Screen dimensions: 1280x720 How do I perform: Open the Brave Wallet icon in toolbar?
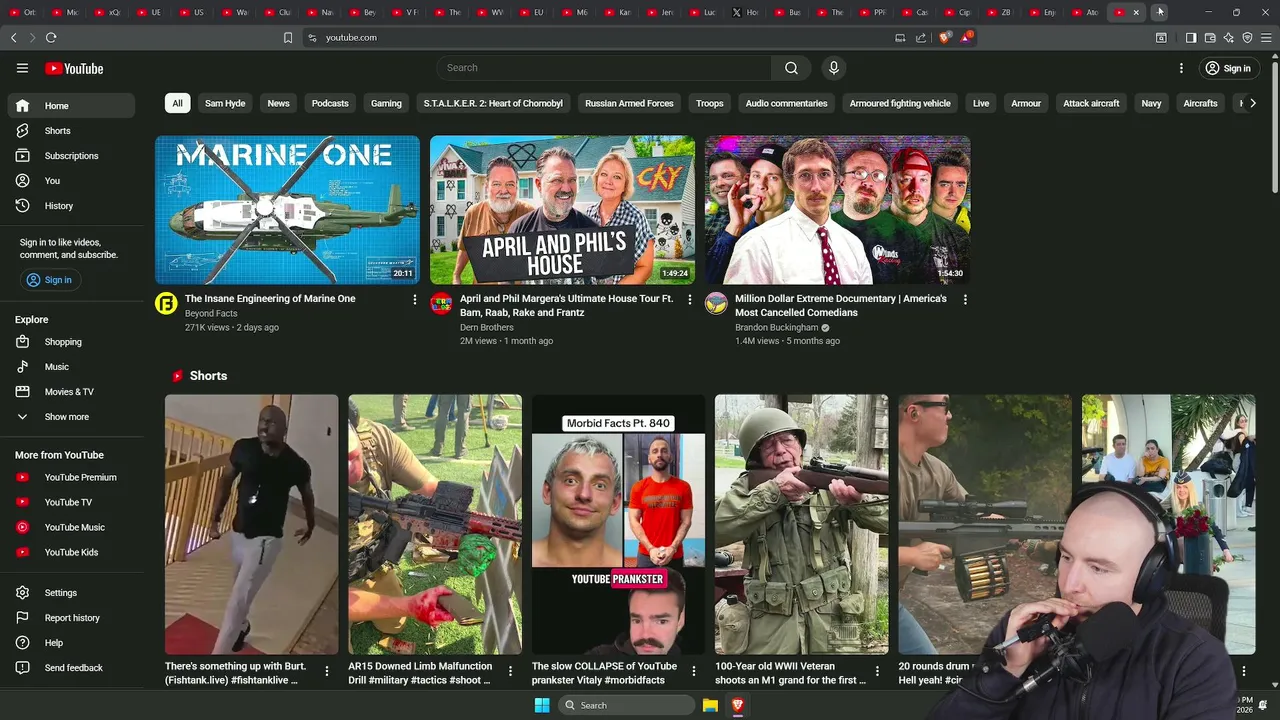[x=1210, y=37]
